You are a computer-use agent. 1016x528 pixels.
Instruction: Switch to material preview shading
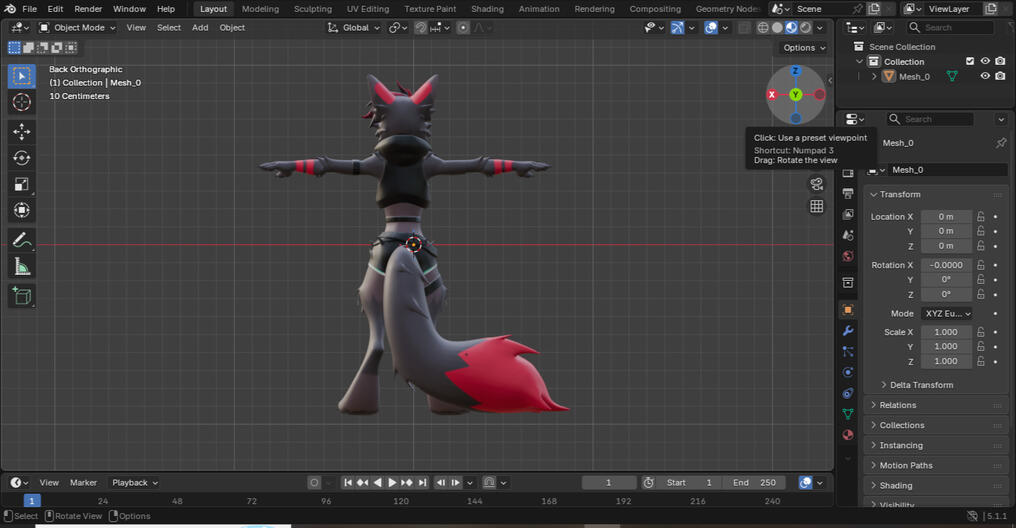coord(791,28)
